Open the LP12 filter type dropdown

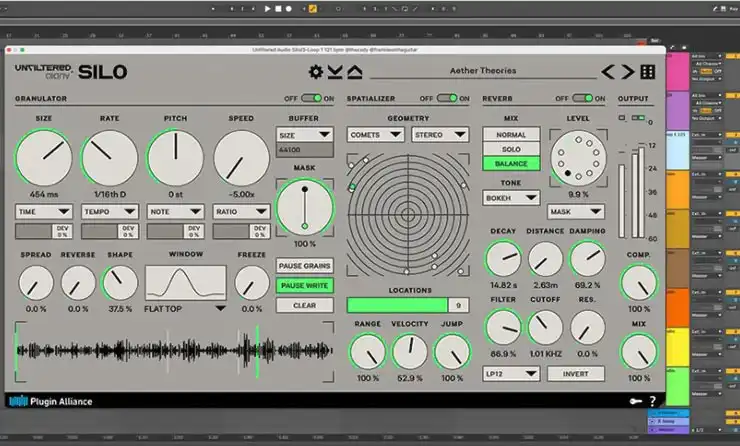[x=511, y=374]
